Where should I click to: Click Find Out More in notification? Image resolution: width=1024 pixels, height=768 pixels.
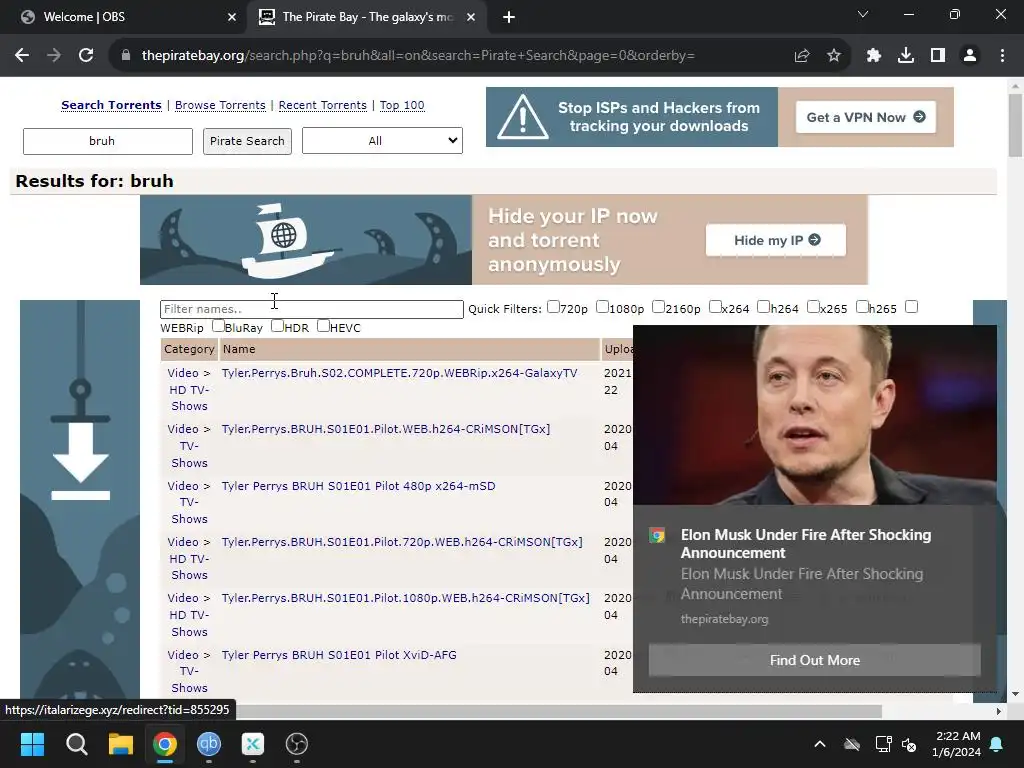[814, 660]
